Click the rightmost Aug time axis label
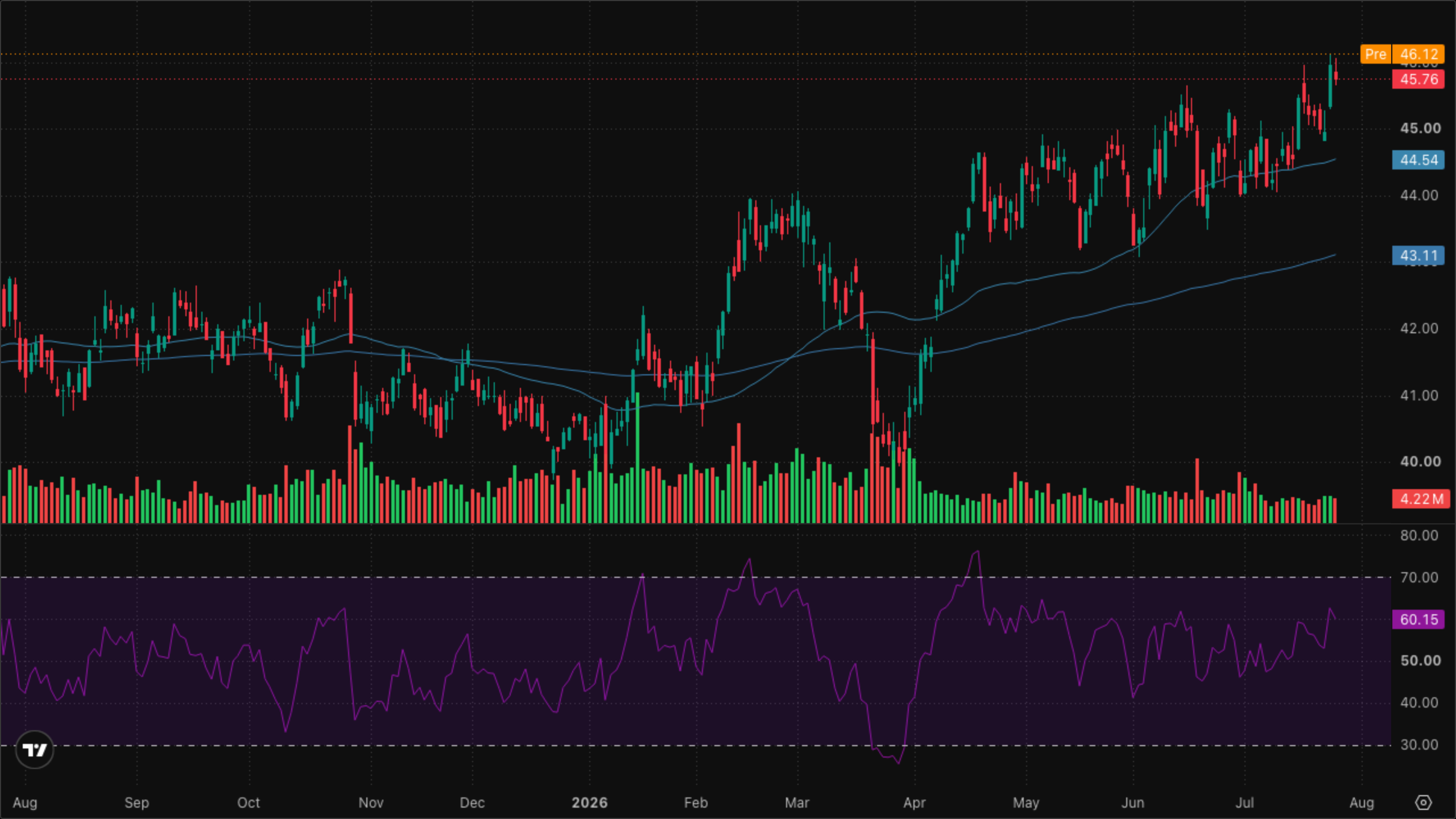1456x819 pixels. [1362, 803]
